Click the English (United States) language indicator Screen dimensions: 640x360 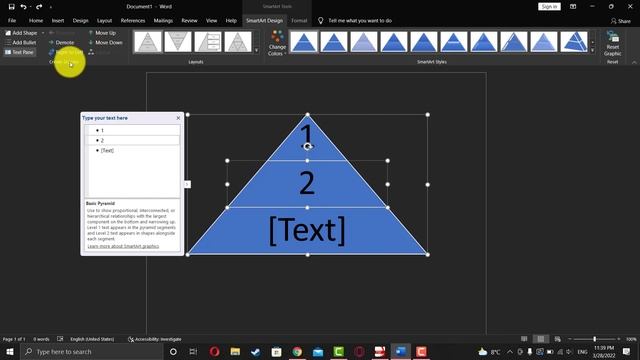(92, 339)
